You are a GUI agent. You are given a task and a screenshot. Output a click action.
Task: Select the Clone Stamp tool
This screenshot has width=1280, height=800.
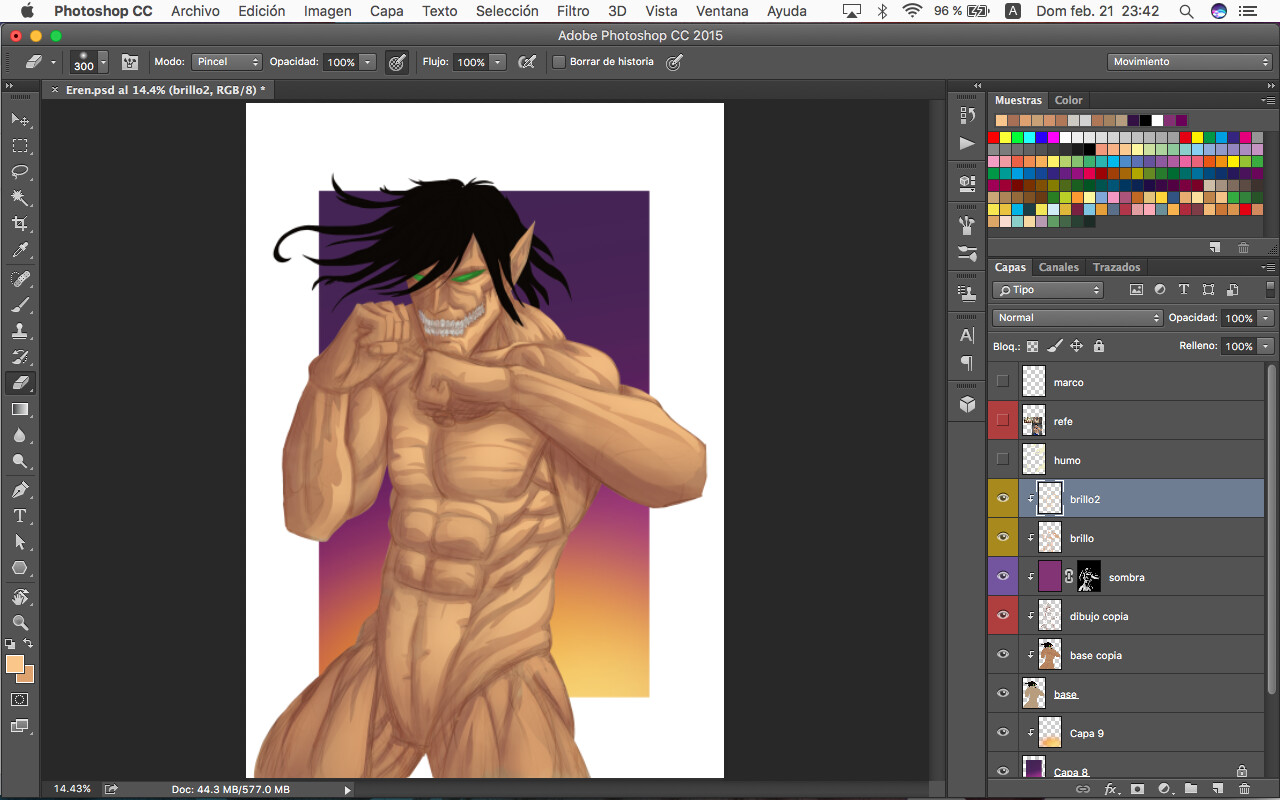pos(20,331)
